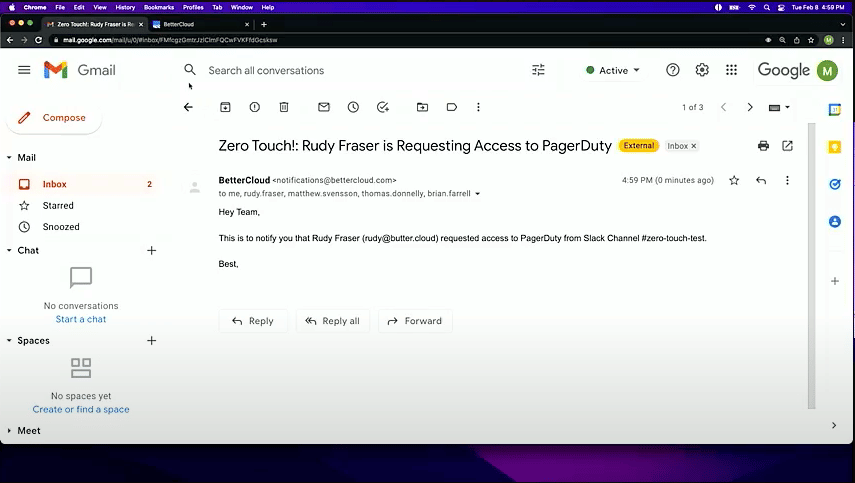Collapse the Spaces section

(x=9, y=340)
